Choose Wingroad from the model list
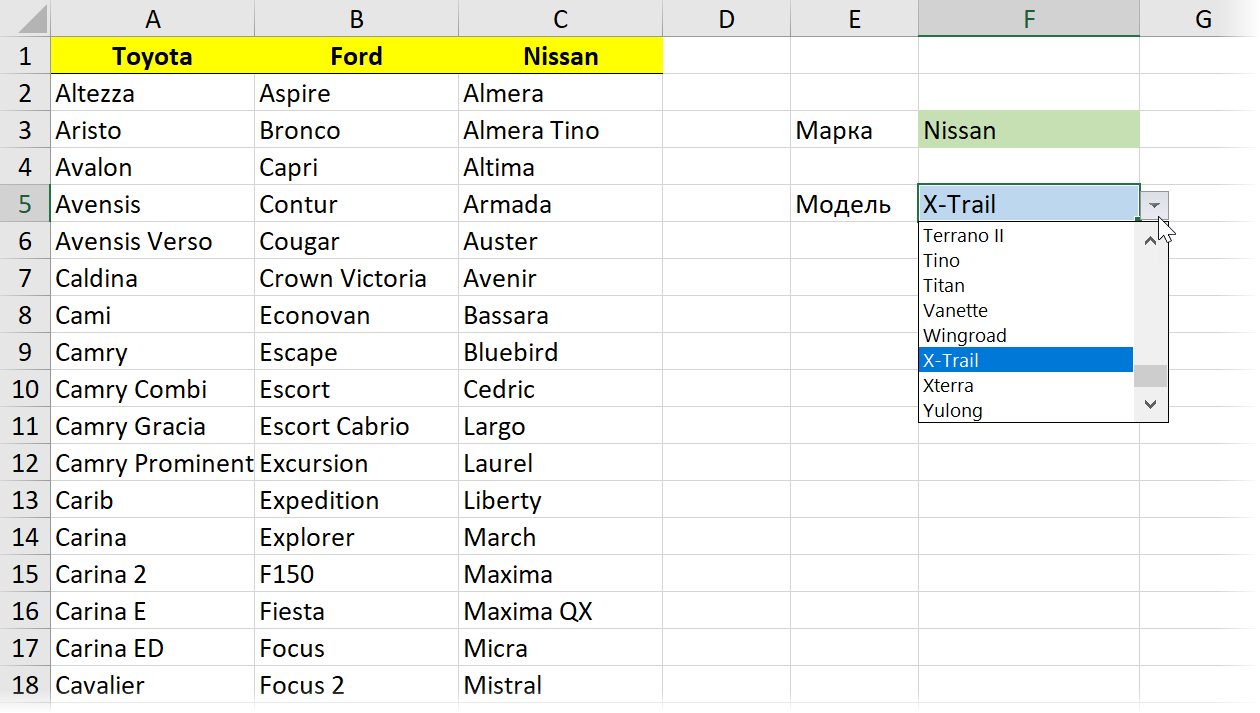Image resolution: width=1260 pixels, height=713 pixels. click(965, 336)
